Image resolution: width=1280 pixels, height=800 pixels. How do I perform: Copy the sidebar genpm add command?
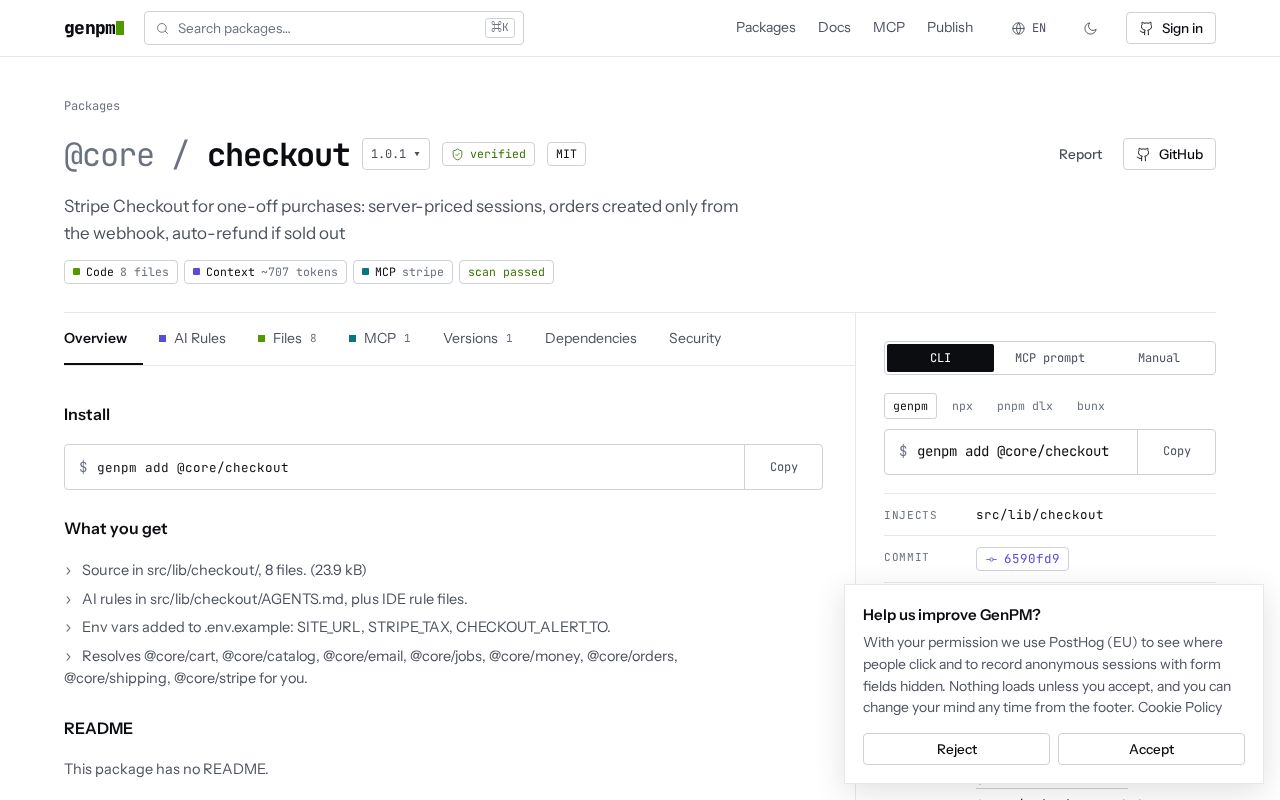[x=1177, y=452]
